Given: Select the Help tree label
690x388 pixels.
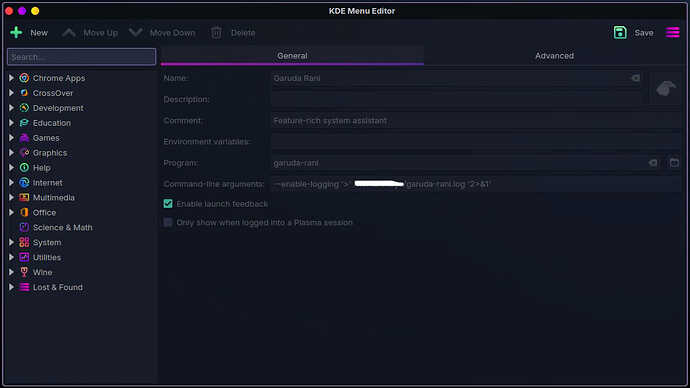Looking at the screenshot, I should click(x=42, y=168).
